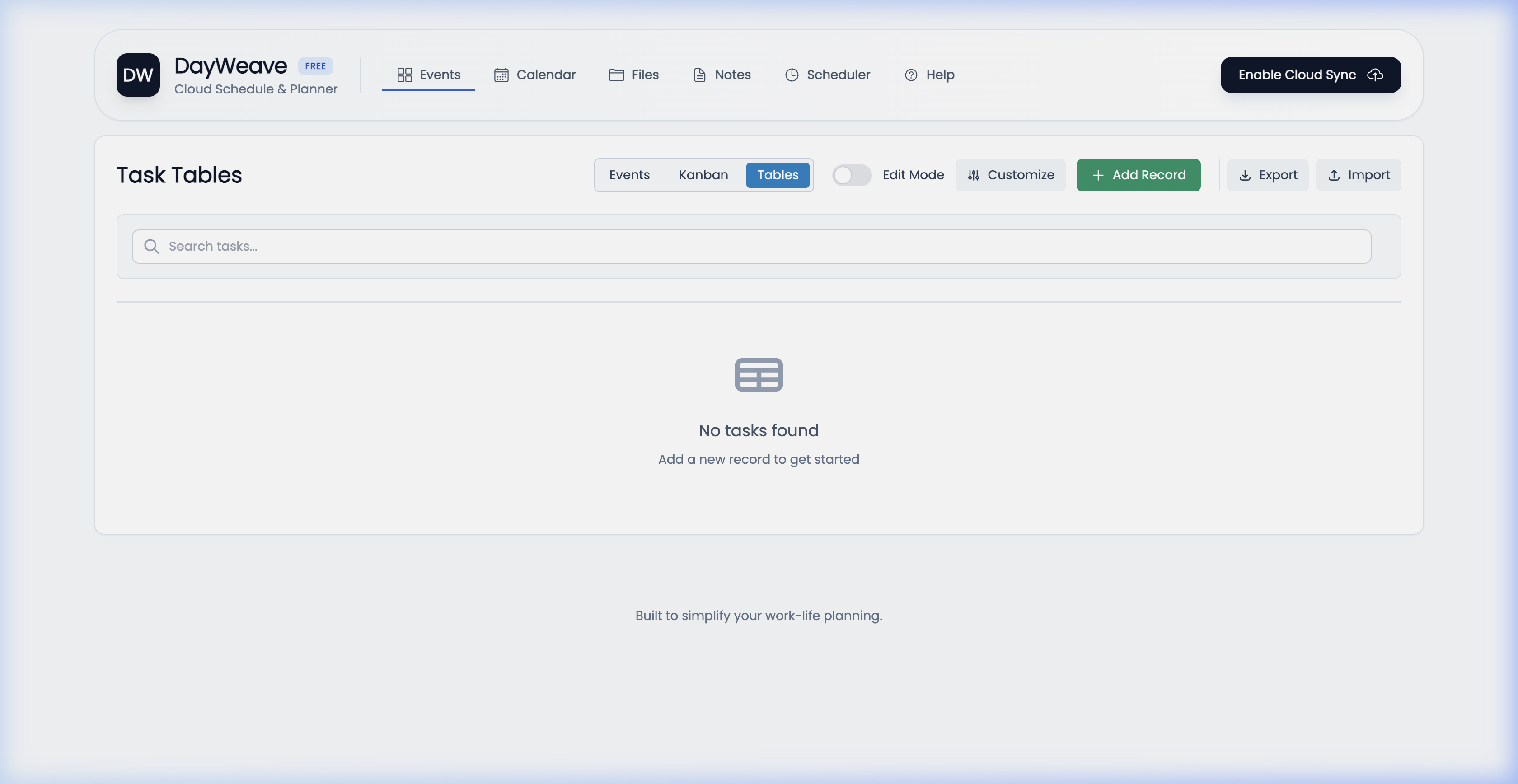This screenshot has width=1518, height=784.
Task: Switch to the Tables view
Action: pos(778,175)
